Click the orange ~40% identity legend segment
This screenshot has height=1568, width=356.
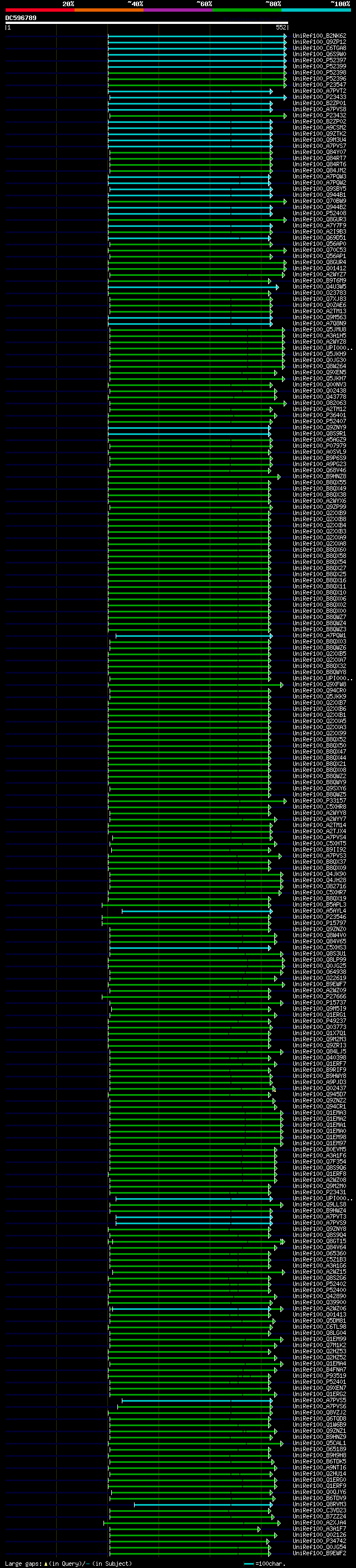pyautogui.click(x=109, y=10)
